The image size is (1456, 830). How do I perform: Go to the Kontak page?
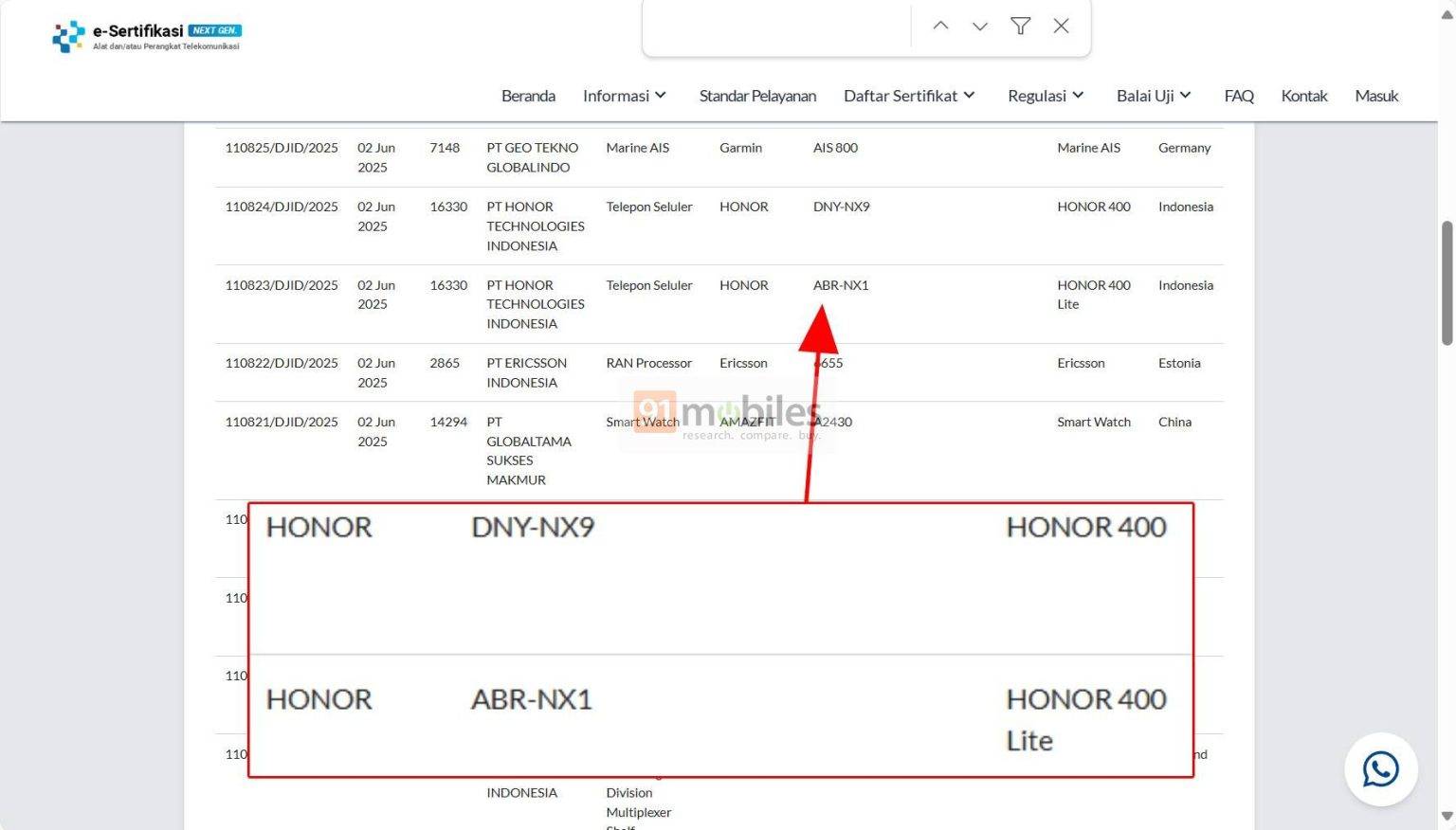pyautogui.click(x=1304, y=95)
